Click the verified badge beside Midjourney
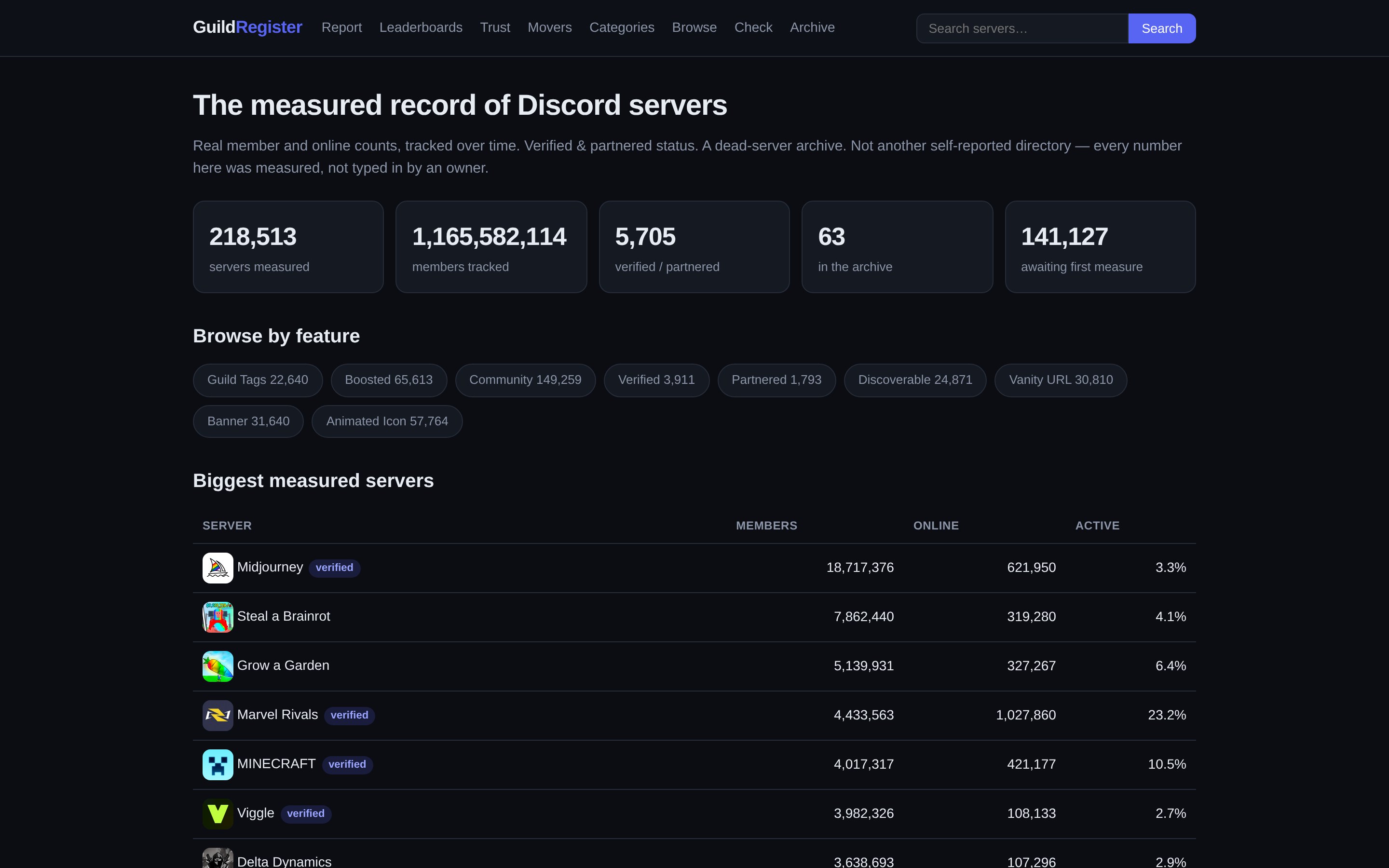Screen dimensions: 1389x868 [335, 568]
